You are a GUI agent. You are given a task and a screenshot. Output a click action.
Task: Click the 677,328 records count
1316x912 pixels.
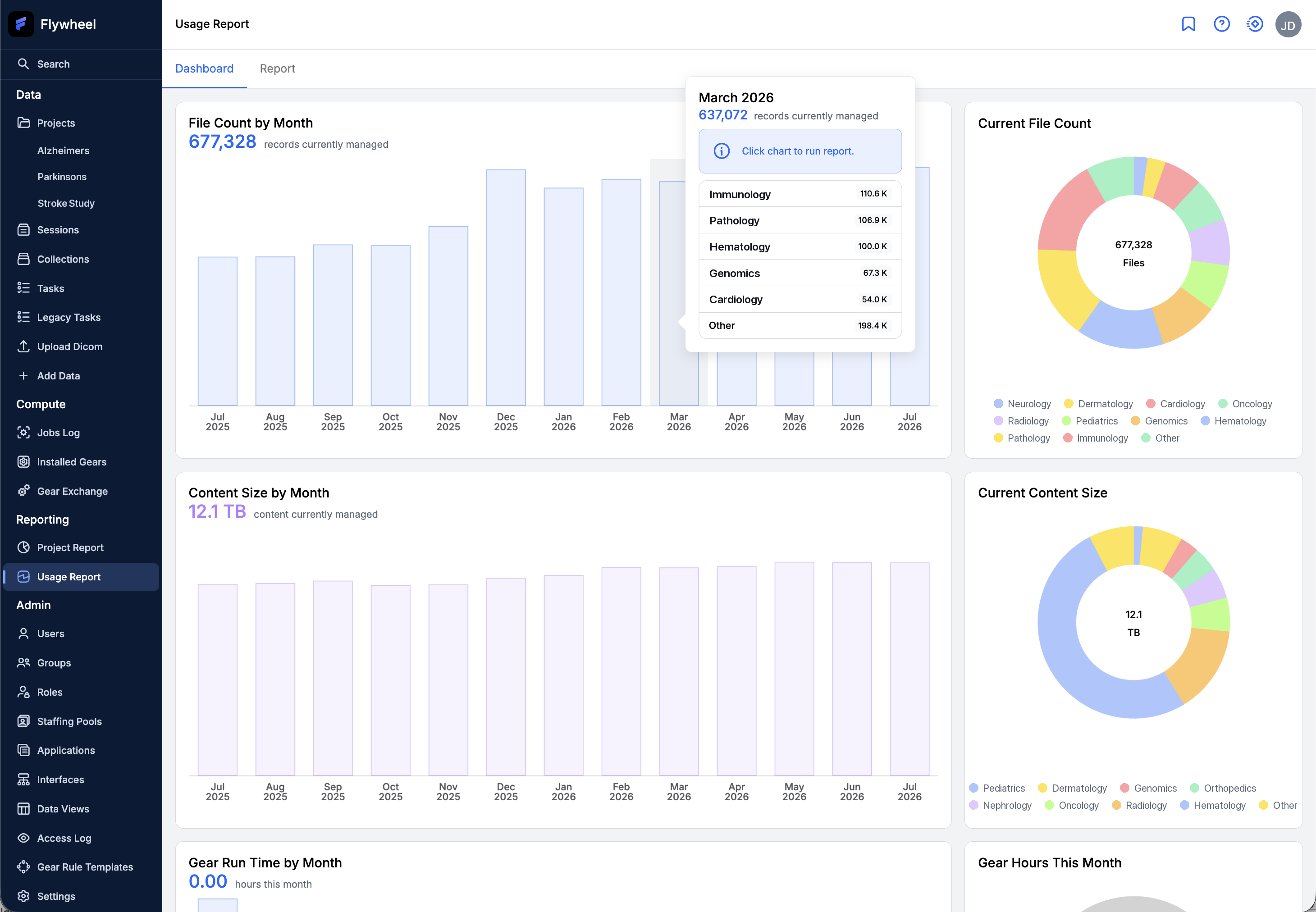coord(222,141)
